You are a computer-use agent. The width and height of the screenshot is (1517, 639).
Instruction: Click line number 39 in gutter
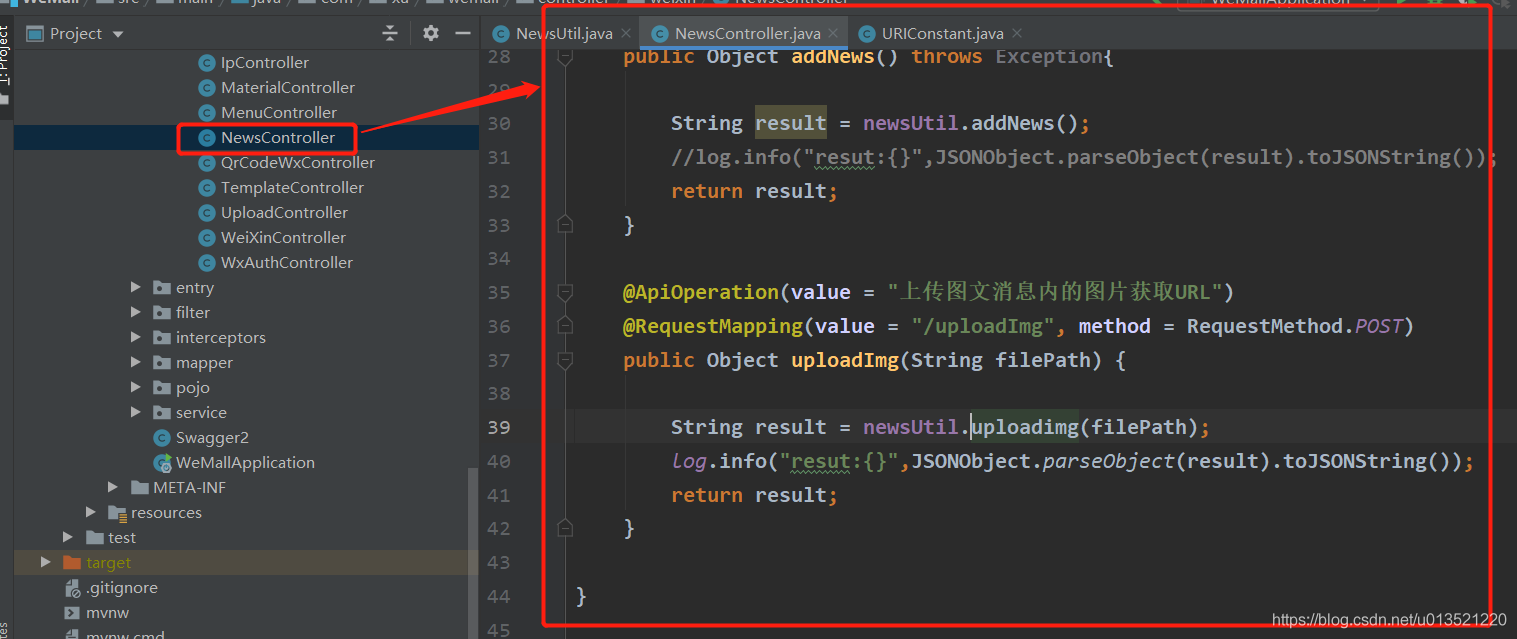[x=498, y=428]
